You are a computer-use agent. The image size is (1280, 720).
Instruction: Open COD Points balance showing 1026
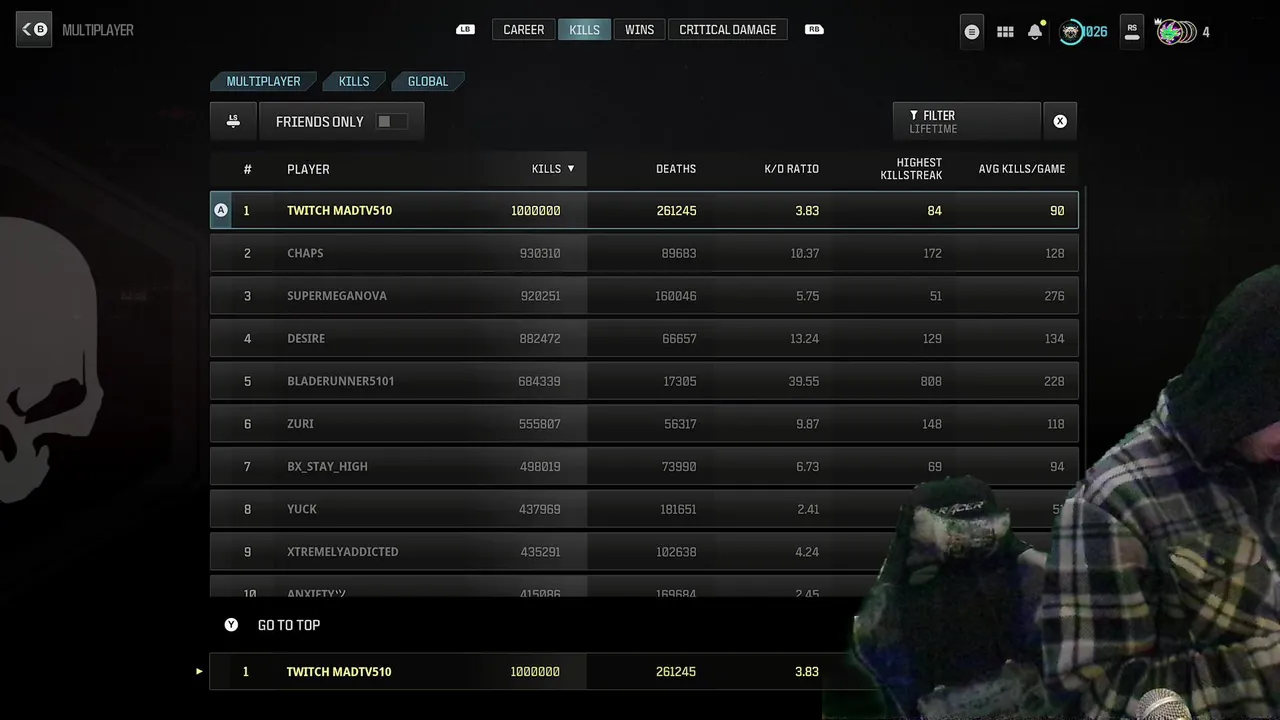point(1083,32)
